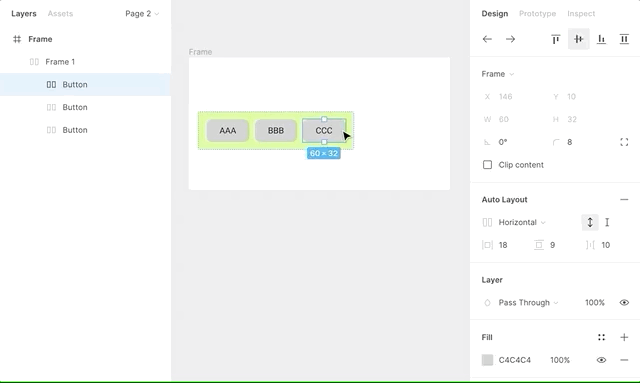Click the CCC button on canvas
Screen dimensions: 640x383
tap(324, 131)
